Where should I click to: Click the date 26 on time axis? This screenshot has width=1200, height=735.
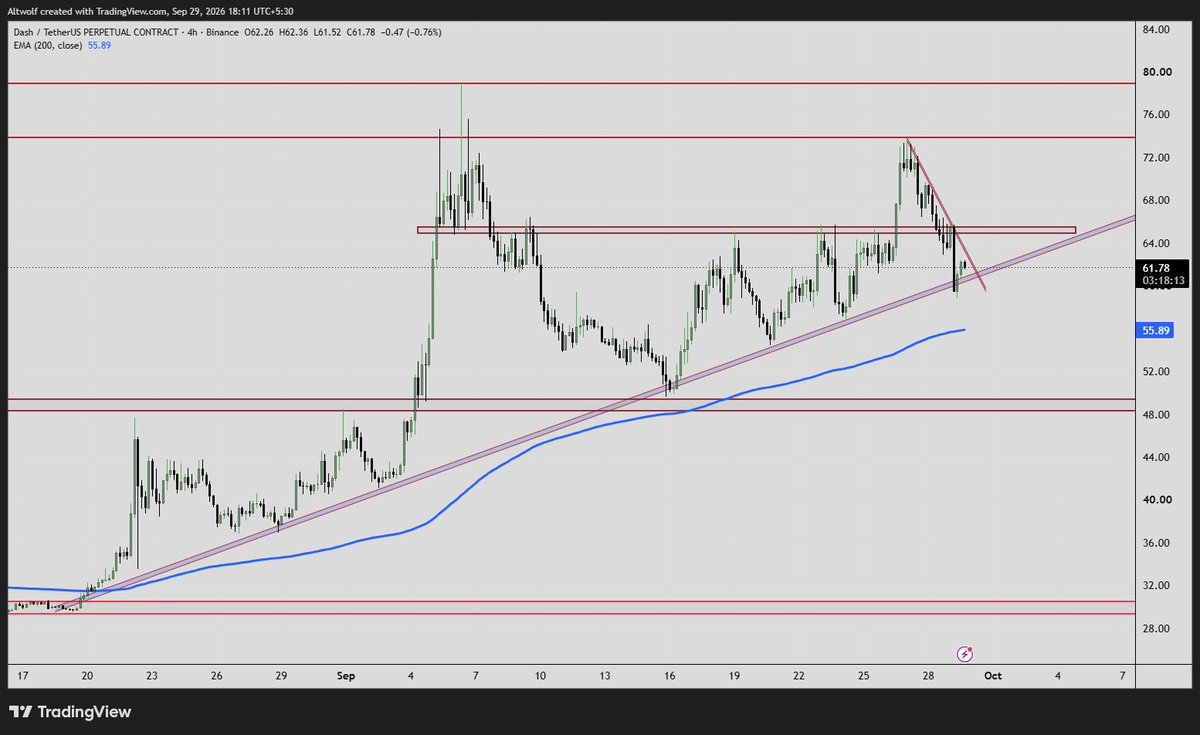tap(217, 676)
